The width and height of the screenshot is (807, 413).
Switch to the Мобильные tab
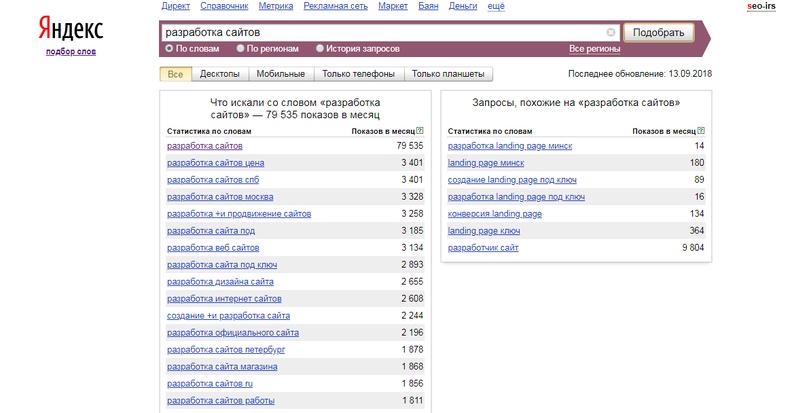[x=281, y=74]
